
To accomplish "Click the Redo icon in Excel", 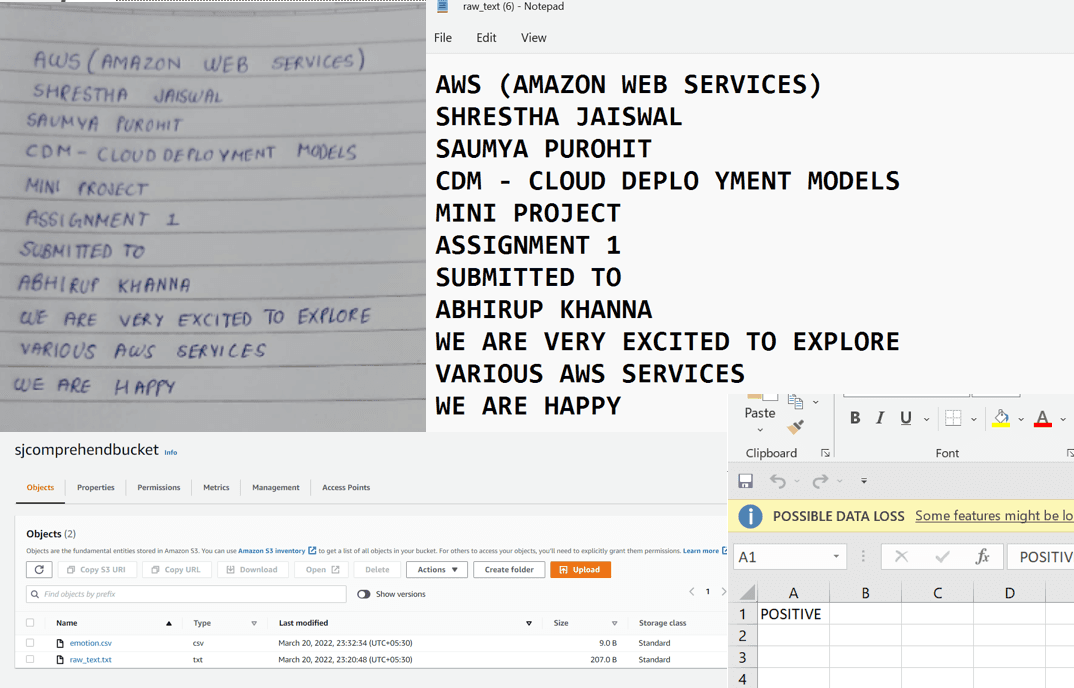I will [x=819, y=480].
